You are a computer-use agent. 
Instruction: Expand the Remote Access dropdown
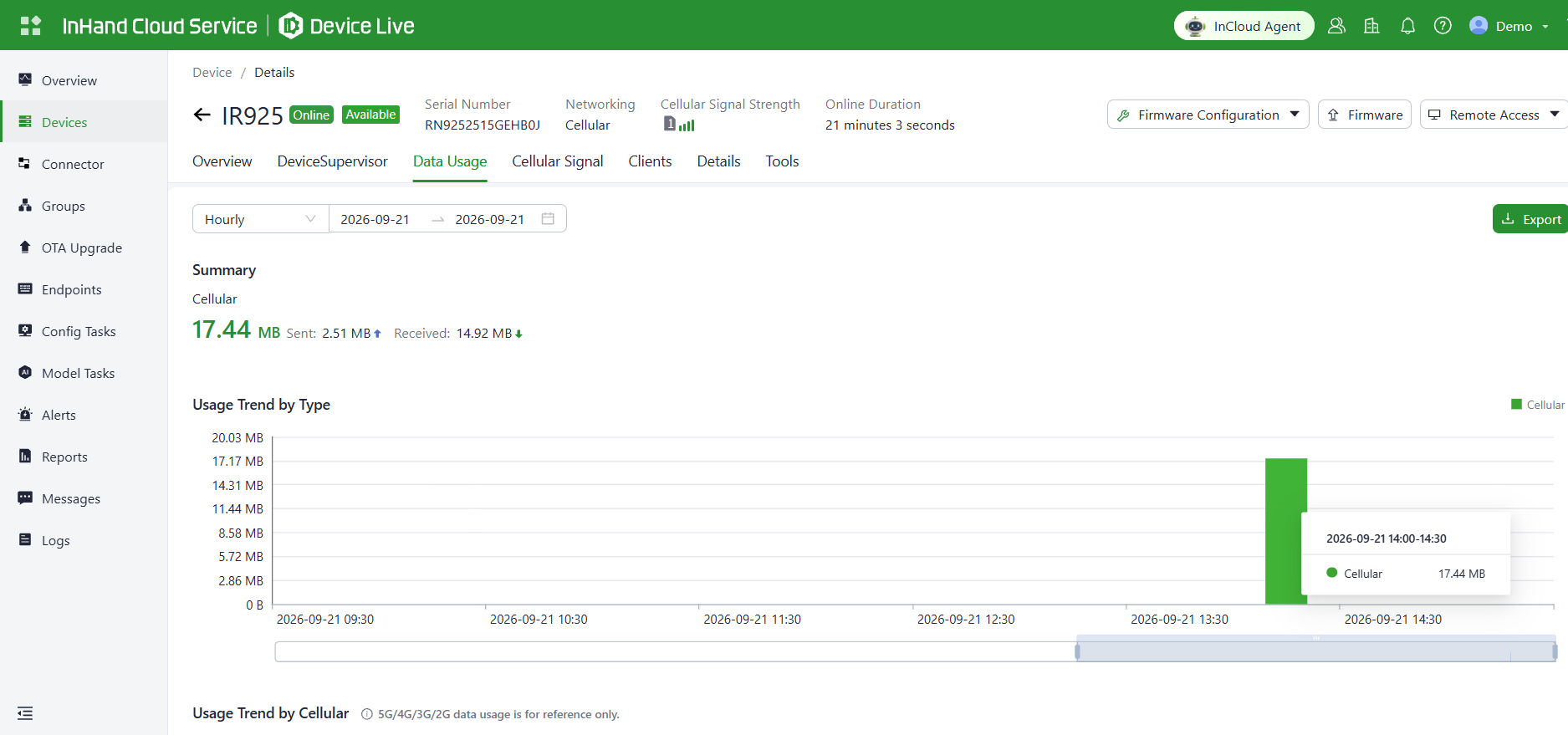tap(1494, 115)
